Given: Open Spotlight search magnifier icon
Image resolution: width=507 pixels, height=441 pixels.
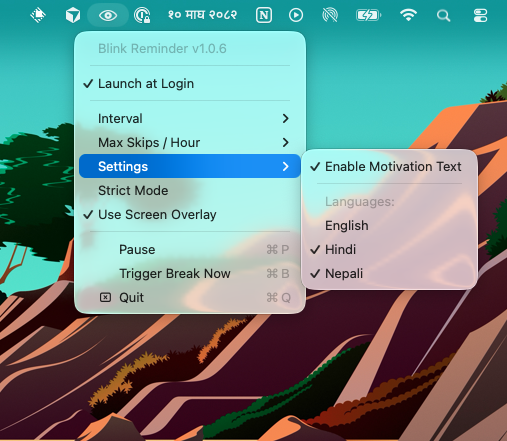Looking at the screenshot, I should (443, 16).
